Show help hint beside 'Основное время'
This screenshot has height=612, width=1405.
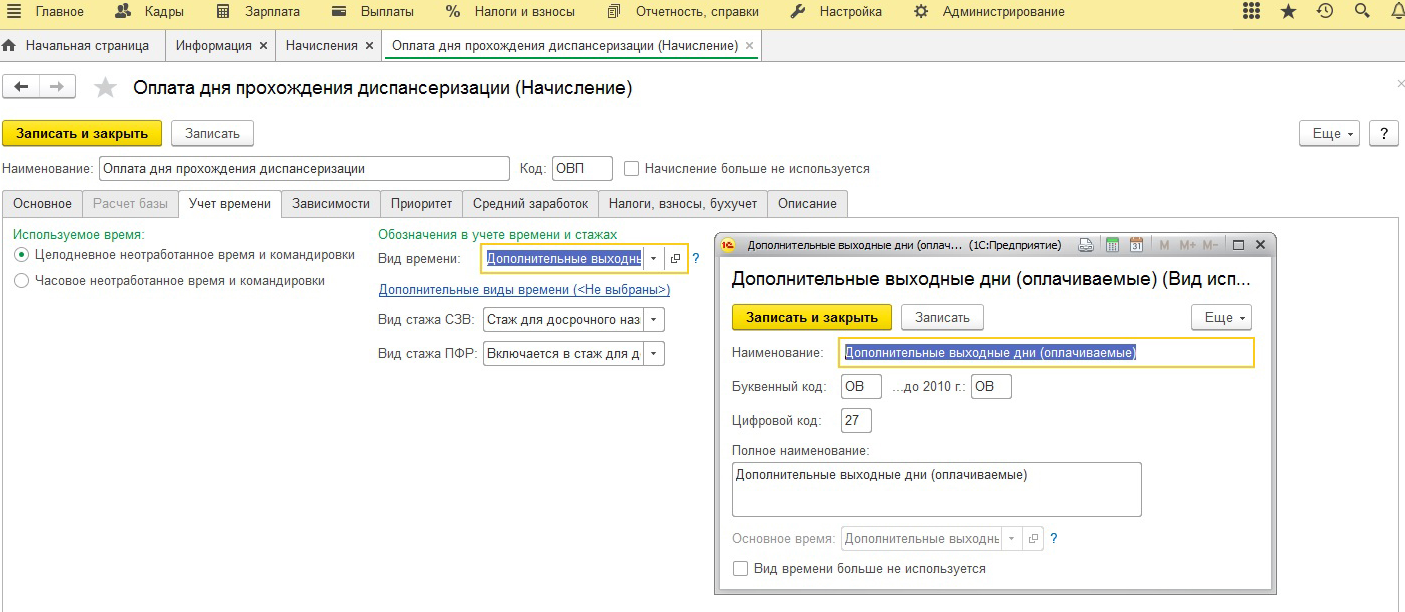tap(1054, 538)
